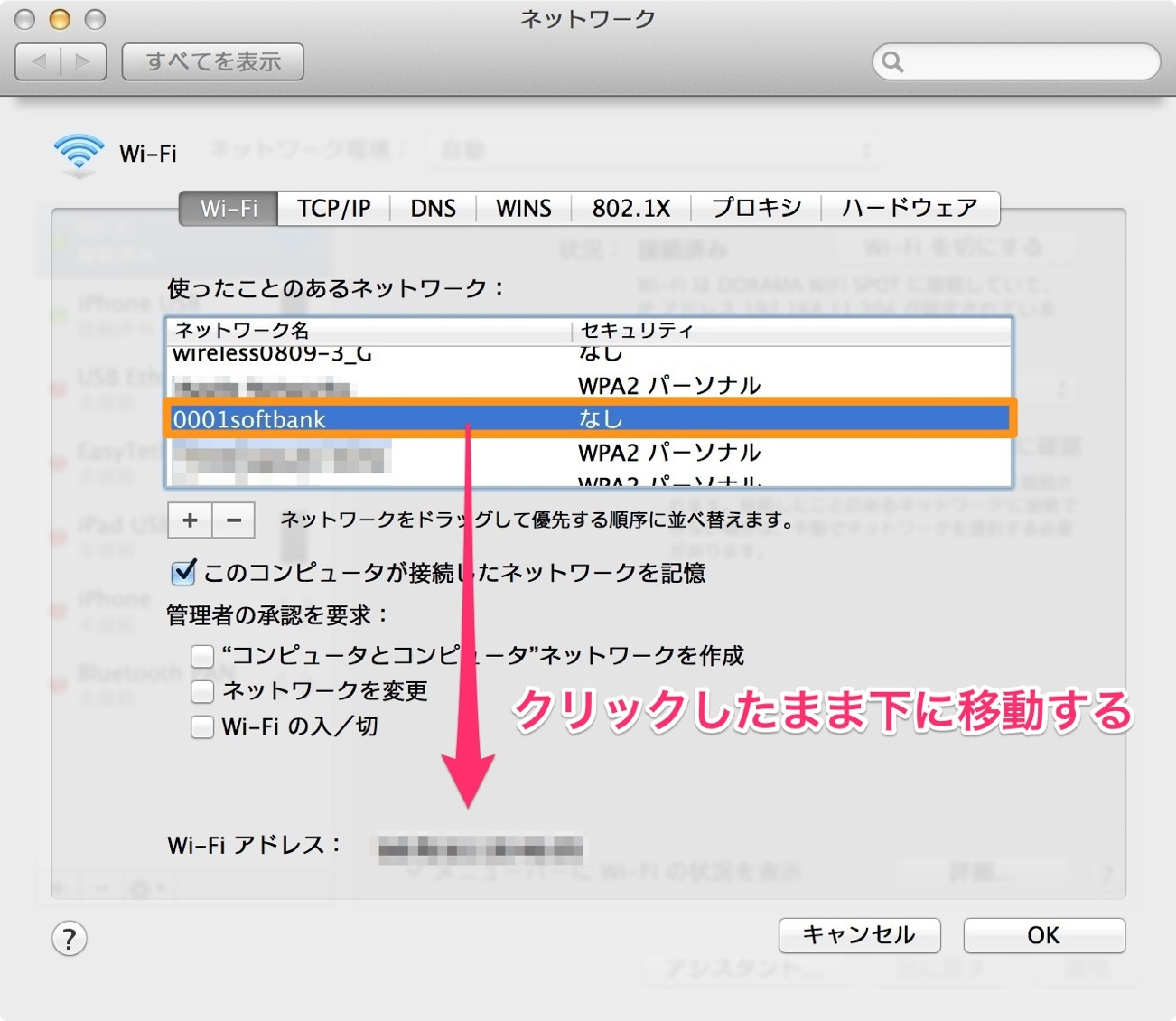Click the plus button to add network
This screenshot has width=1176, height=1021.
point(190,520)
